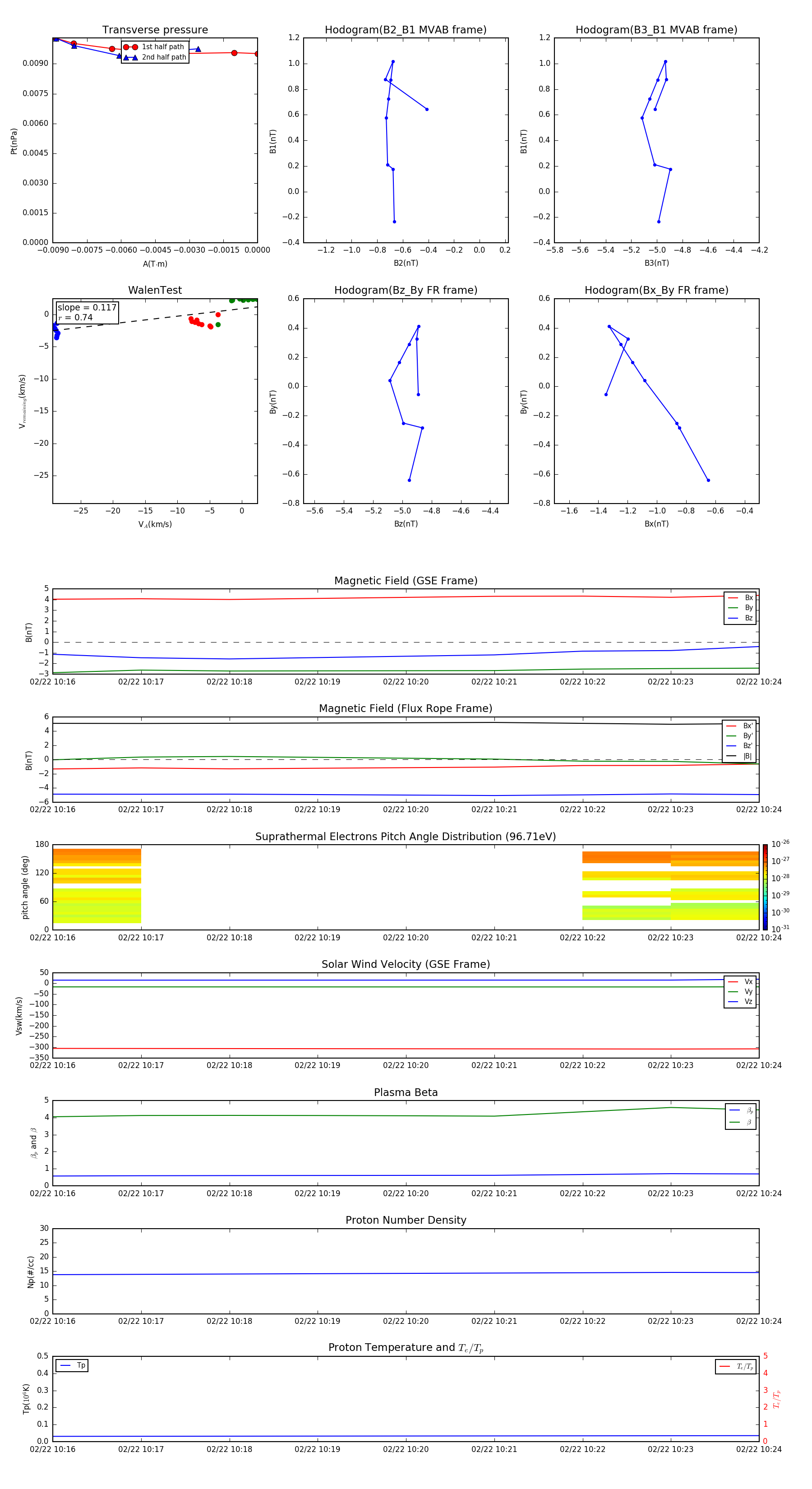Click the 'Vz' legend entry in velocity plot
This screenshot has height=1489, width=812.
coord(740,1002)
